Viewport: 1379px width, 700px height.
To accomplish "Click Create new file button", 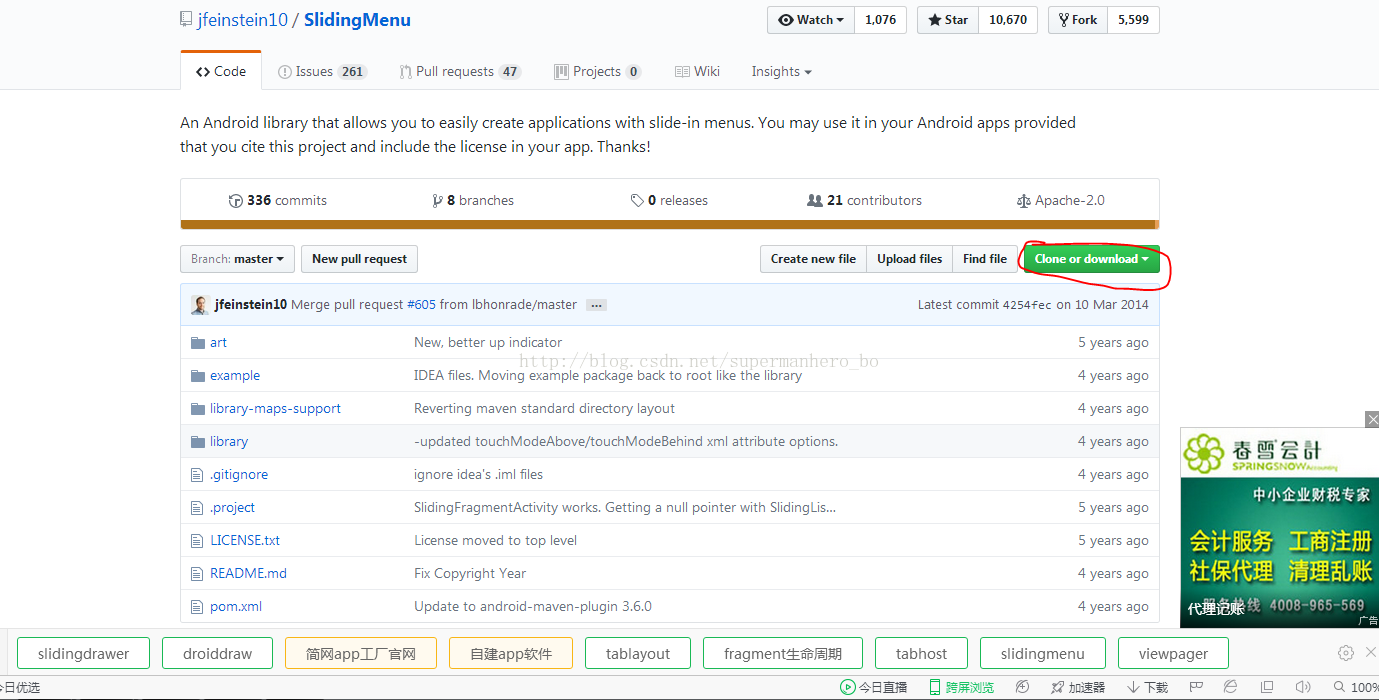I will (x=813, y=259).
